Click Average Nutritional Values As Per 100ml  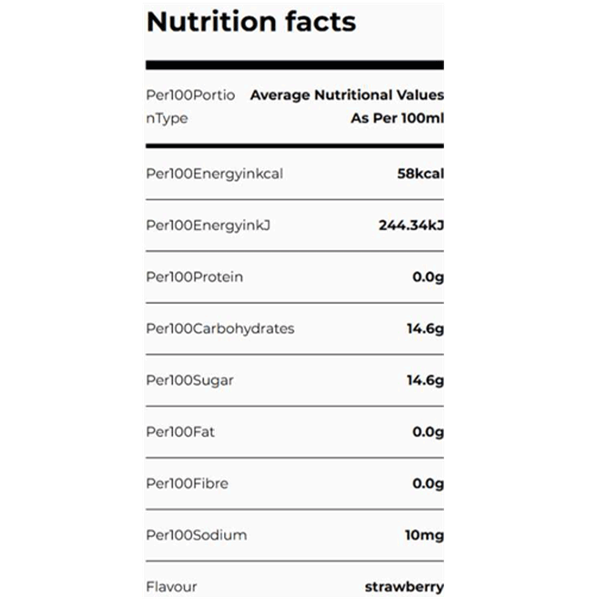(347, 106)
